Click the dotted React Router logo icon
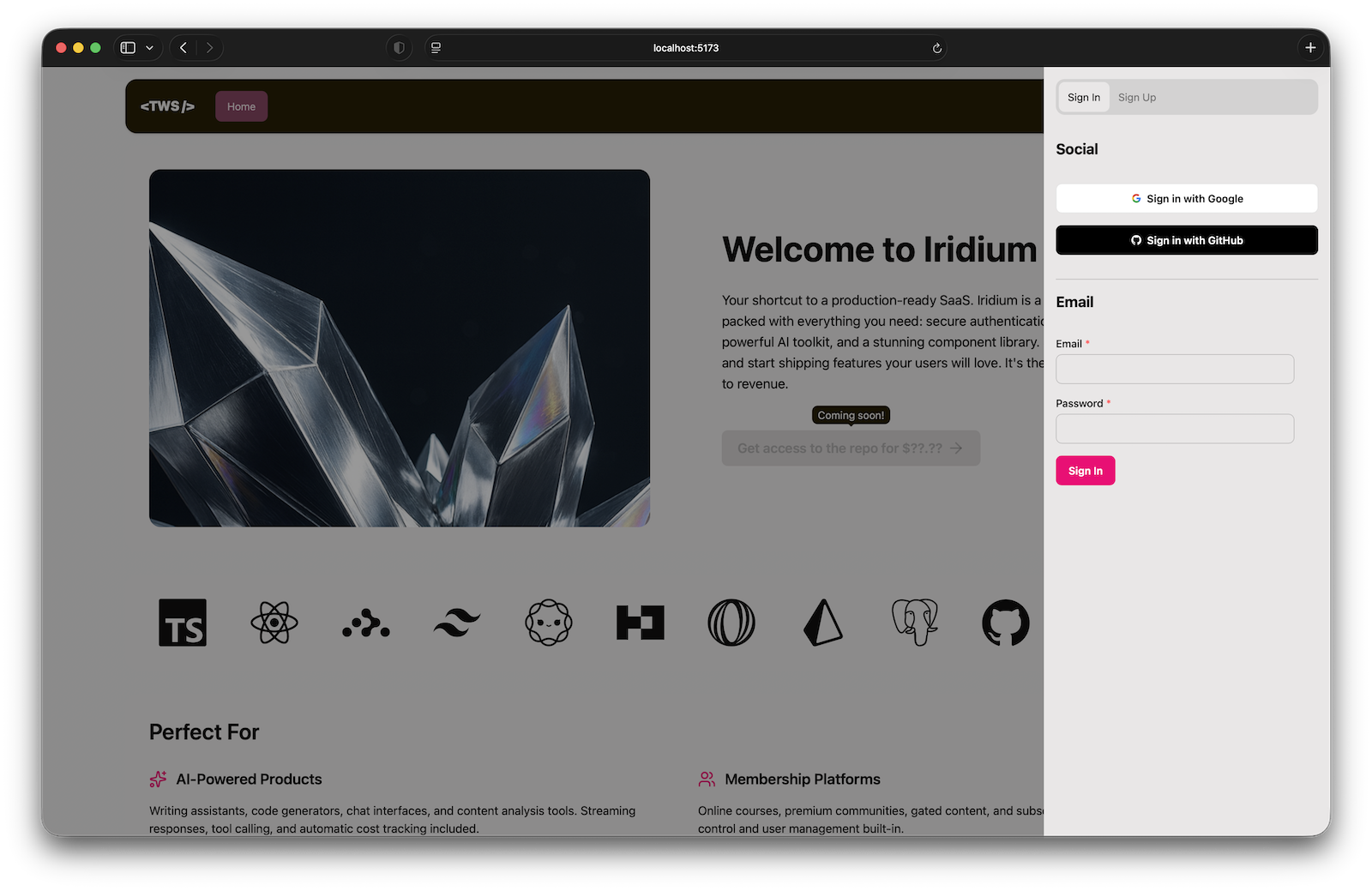The height and width of the screenshot is (891, 1372). 366,623
